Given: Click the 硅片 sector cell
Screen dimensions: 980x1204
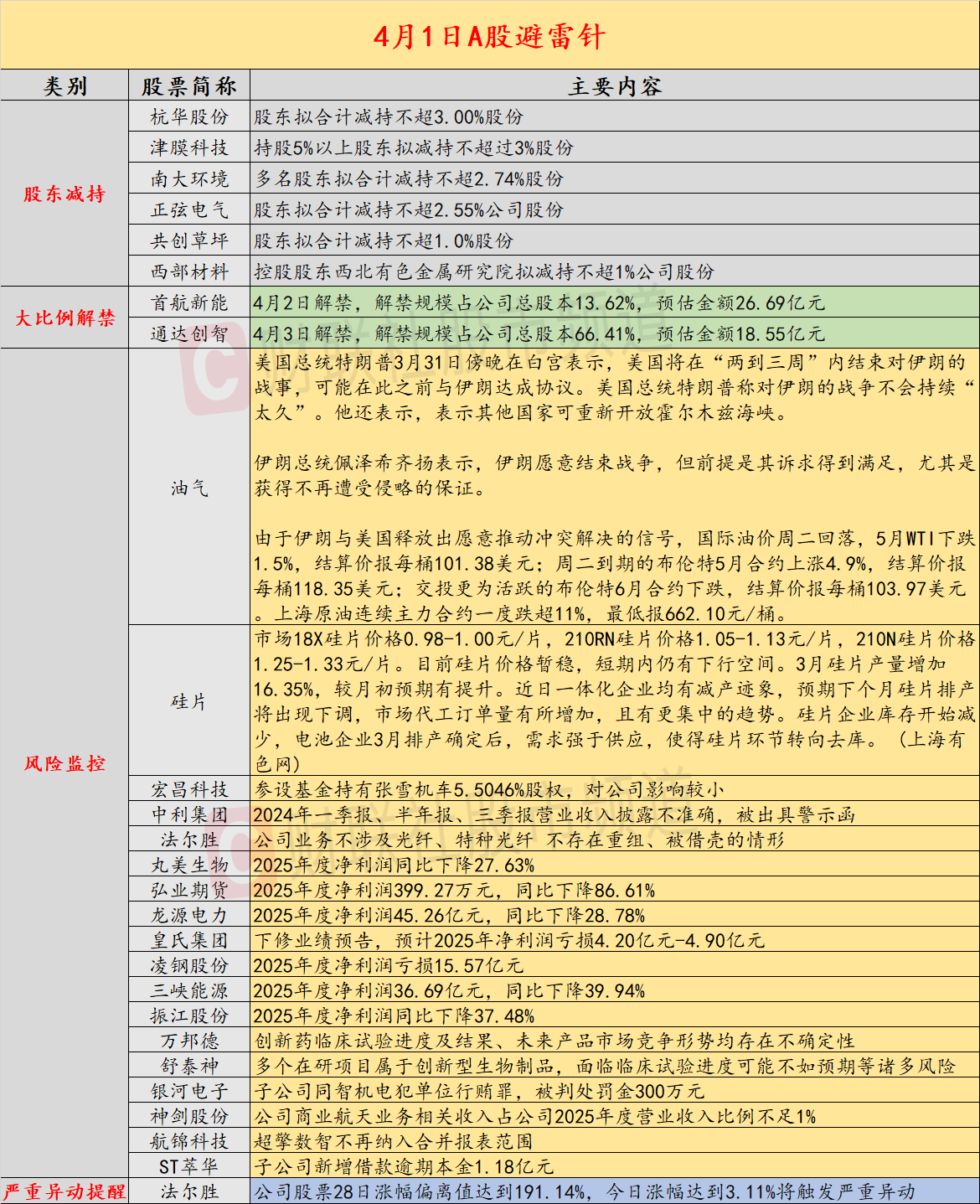Looking at the screenshot, I should (189, 701).
